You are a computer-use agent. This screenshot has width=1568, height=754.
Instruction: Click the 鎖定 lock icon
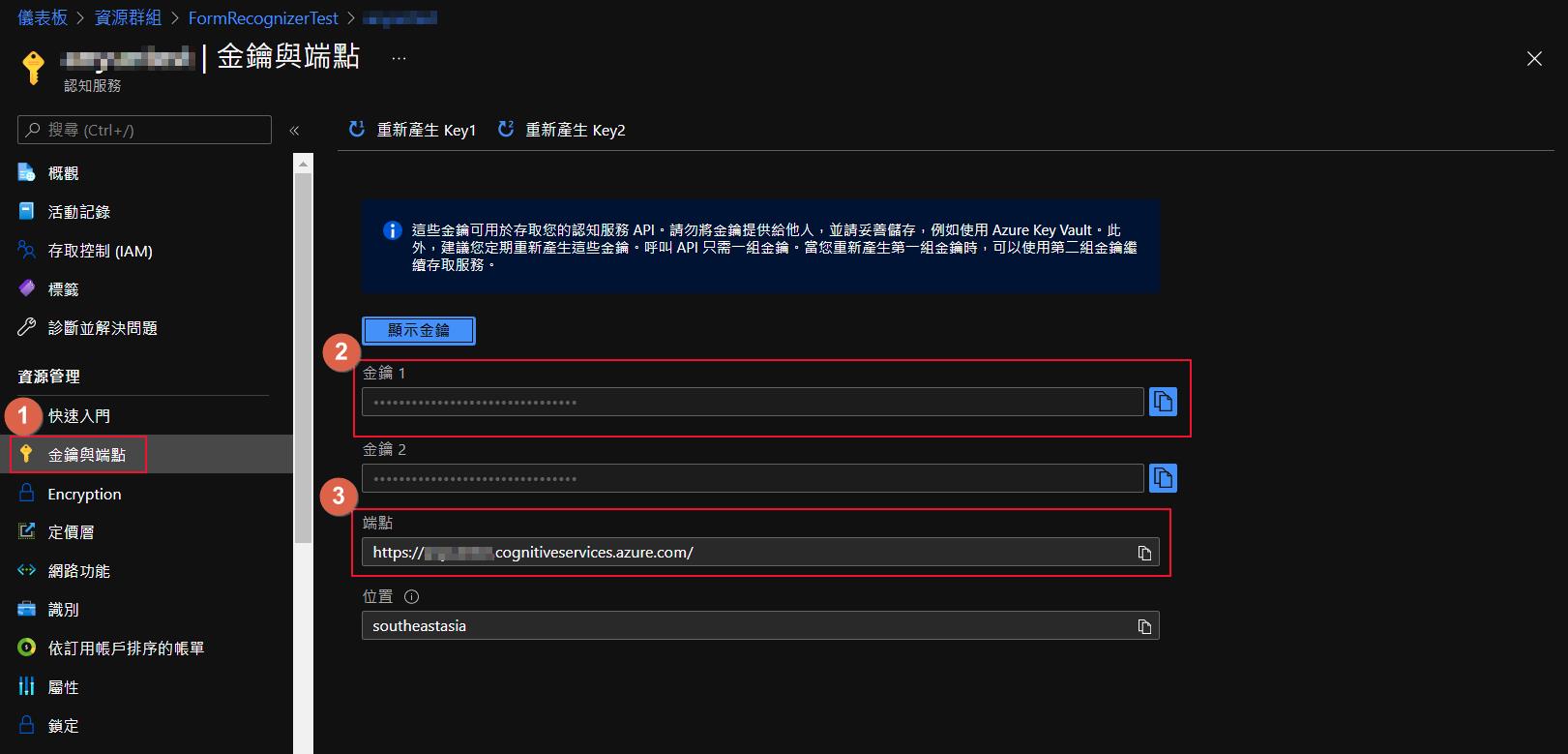point(27,725)
